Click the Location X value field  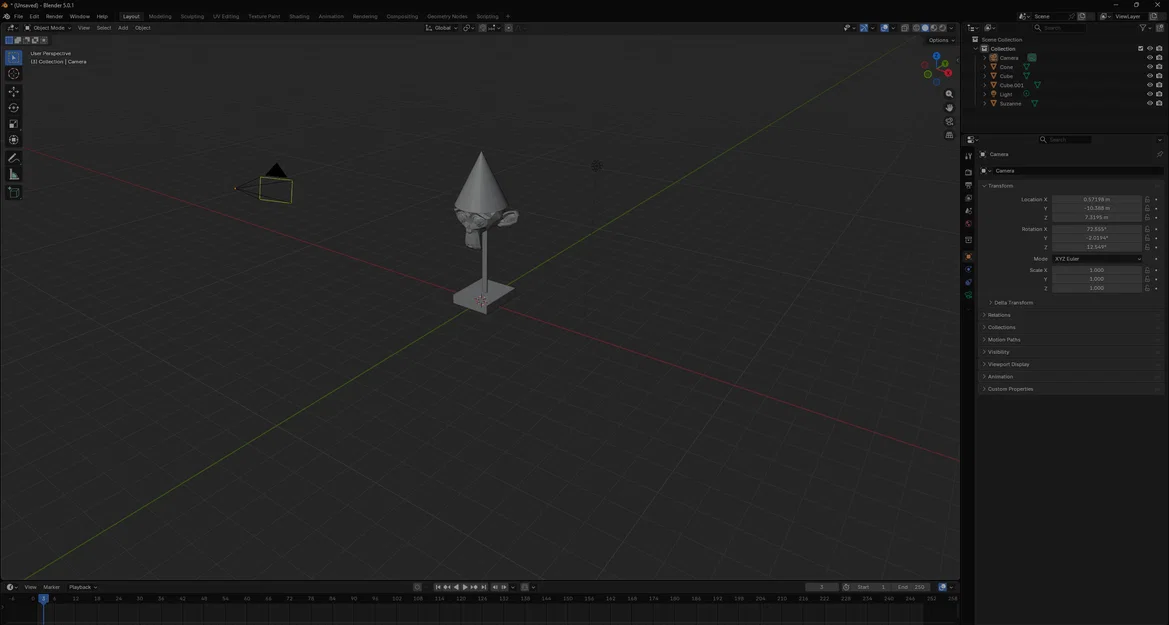(1097, 199)
